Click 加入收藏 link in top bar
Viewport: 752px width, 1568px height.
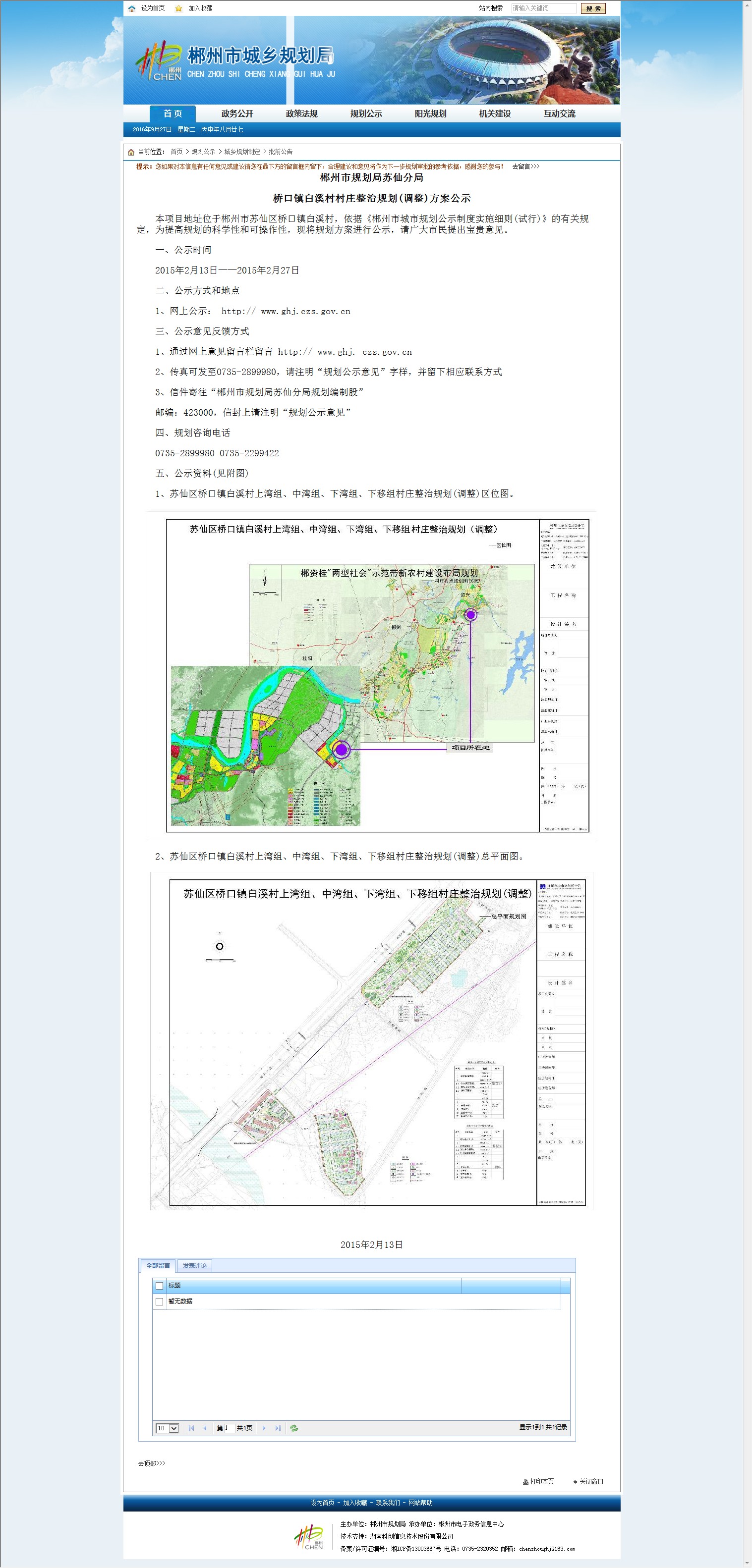pyautogui.click(x=200, y=8)
